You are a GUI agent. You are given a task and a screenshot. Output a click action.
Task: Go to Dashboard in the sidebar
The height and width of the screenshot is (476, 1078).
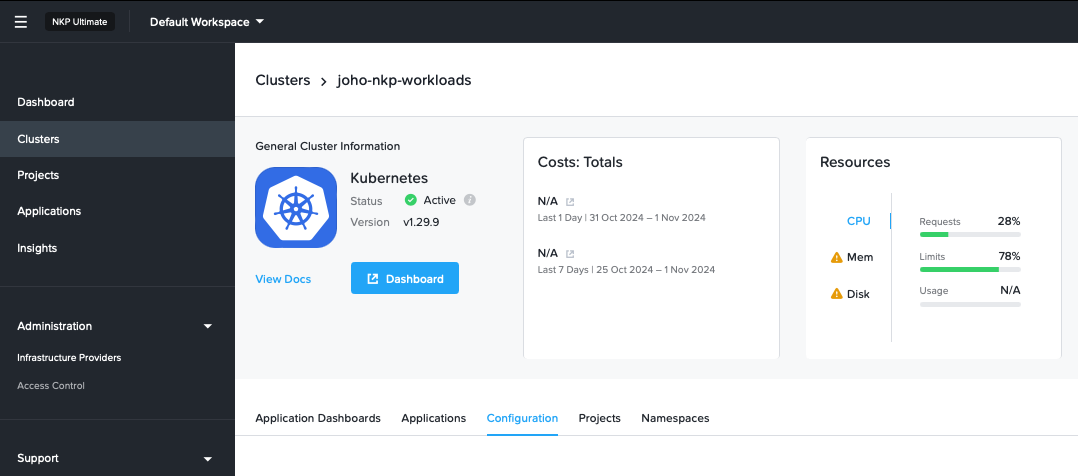pyautogui.click(x=117, y=102)
